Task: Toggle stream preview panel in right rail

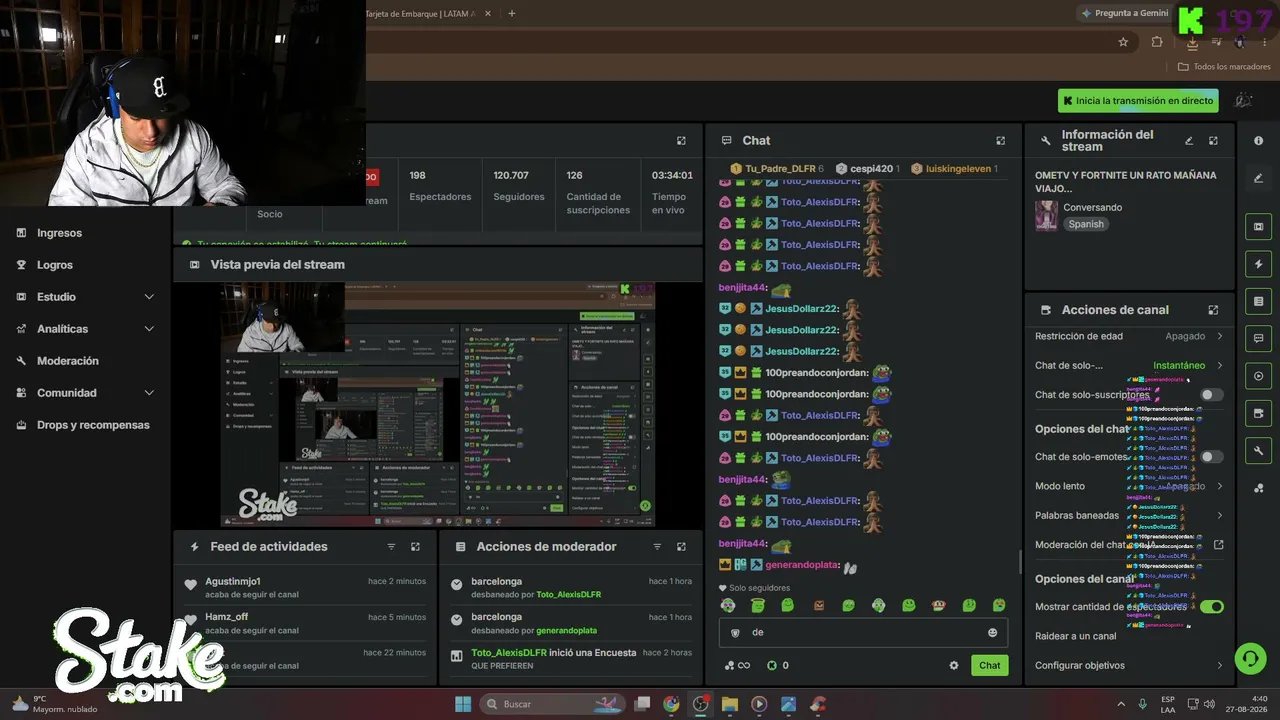Action: coord(1259,227)
